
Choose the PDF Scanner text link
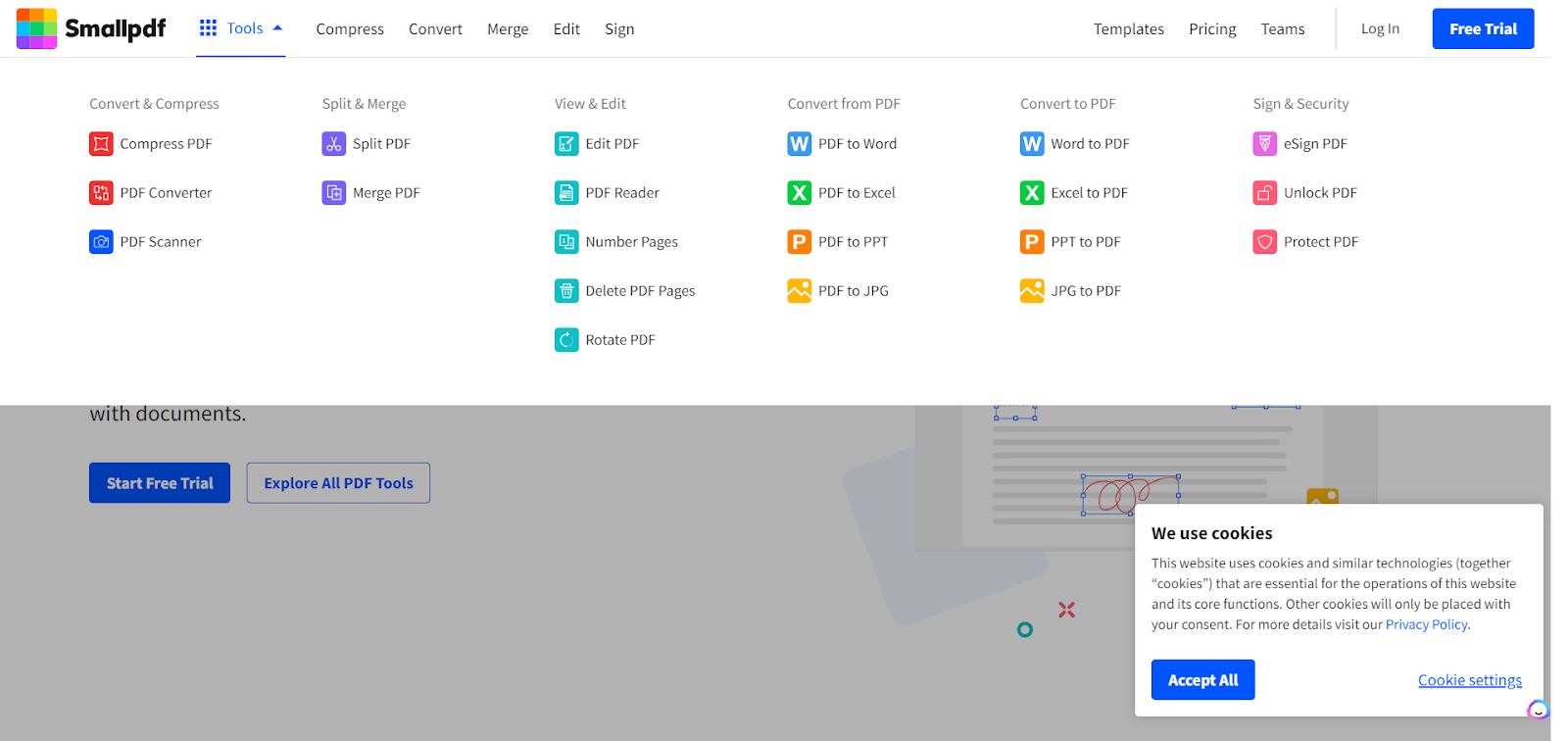[161, 242]
